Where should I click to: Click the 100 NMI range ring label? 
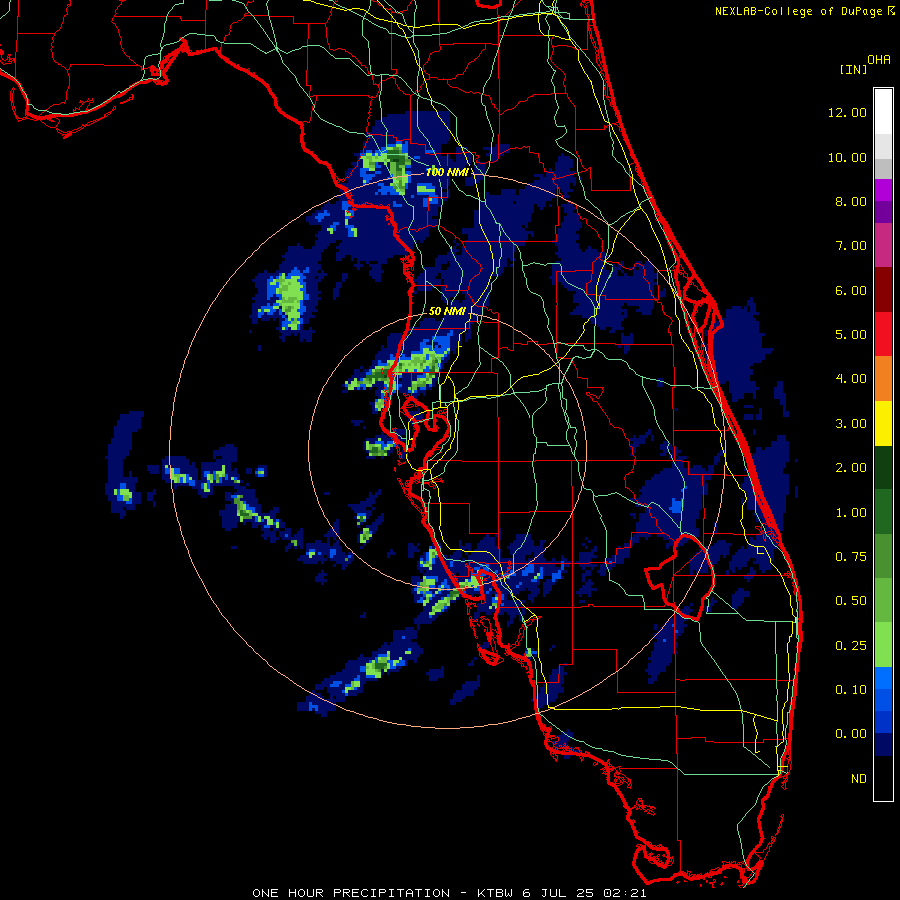click(x=447, y=172)
